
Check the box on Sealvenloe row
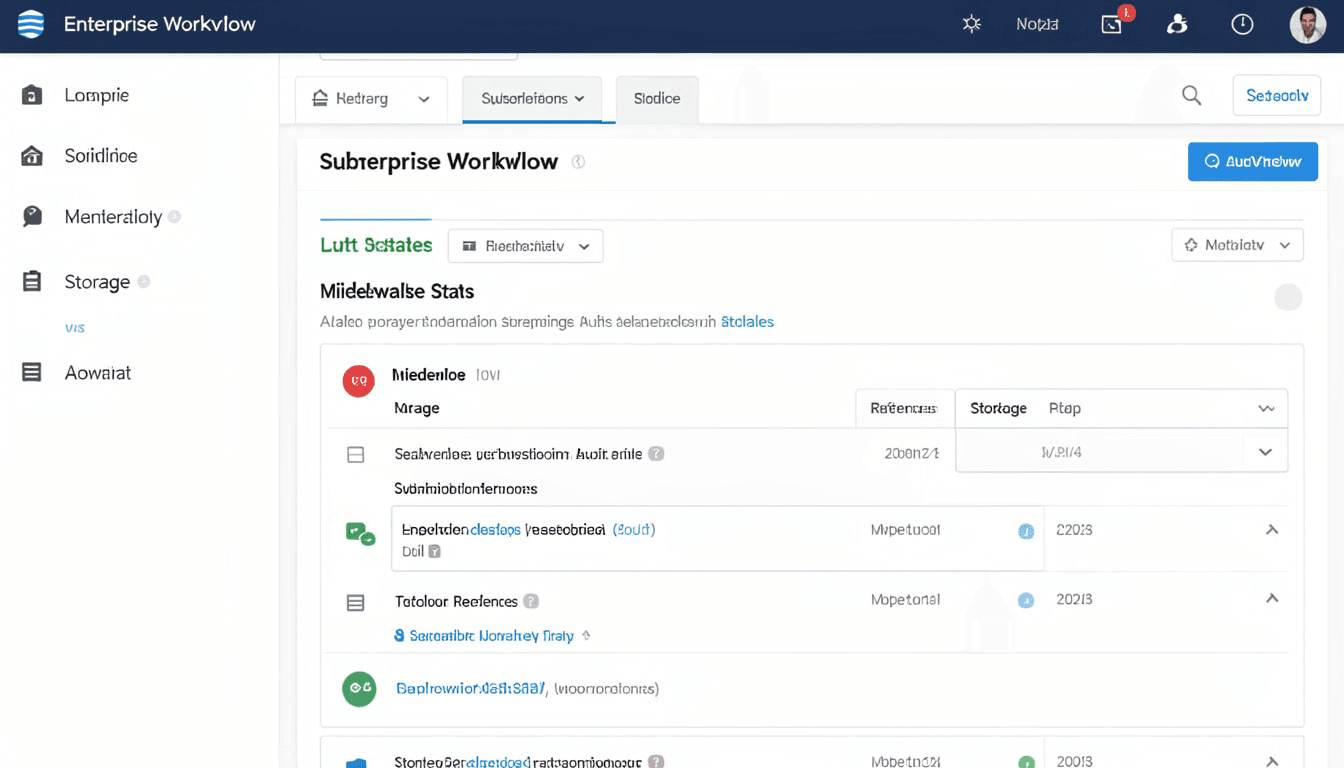coord(355,454)
